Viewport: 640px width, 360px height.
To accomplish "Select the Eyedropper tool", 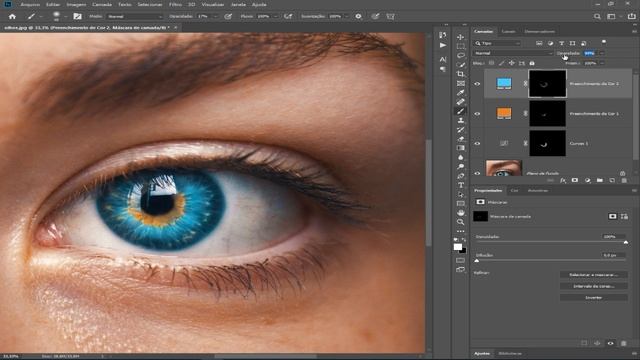I will pos(460,93).
